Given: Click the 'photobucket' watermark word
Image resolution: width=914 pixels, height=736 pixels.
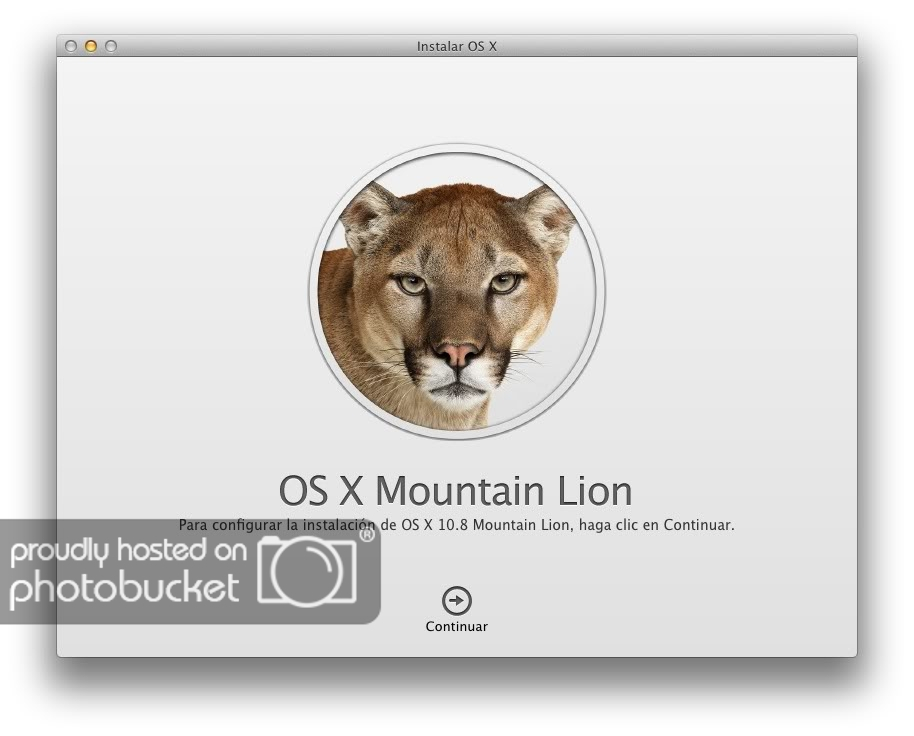Looking at the screenshot, I should (x=125, y=588).
